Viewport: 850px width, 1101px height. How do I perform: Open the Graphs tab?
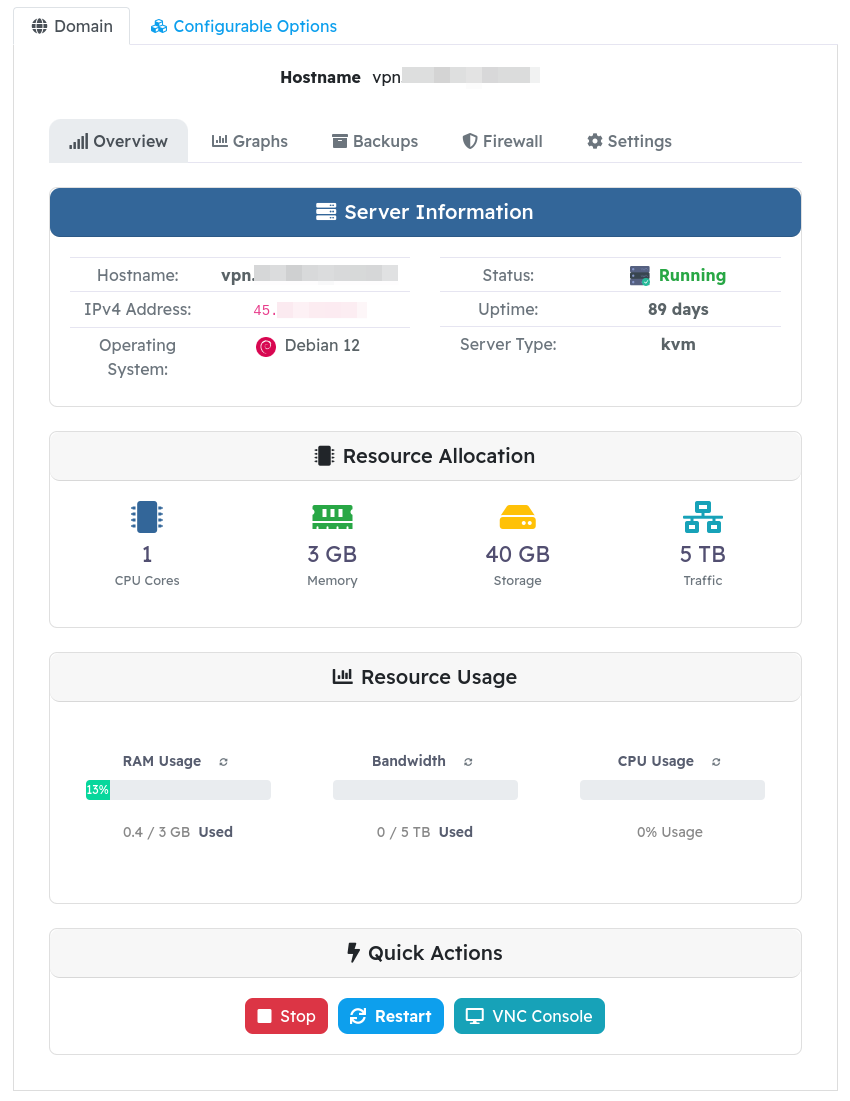[x=249, y=141]
